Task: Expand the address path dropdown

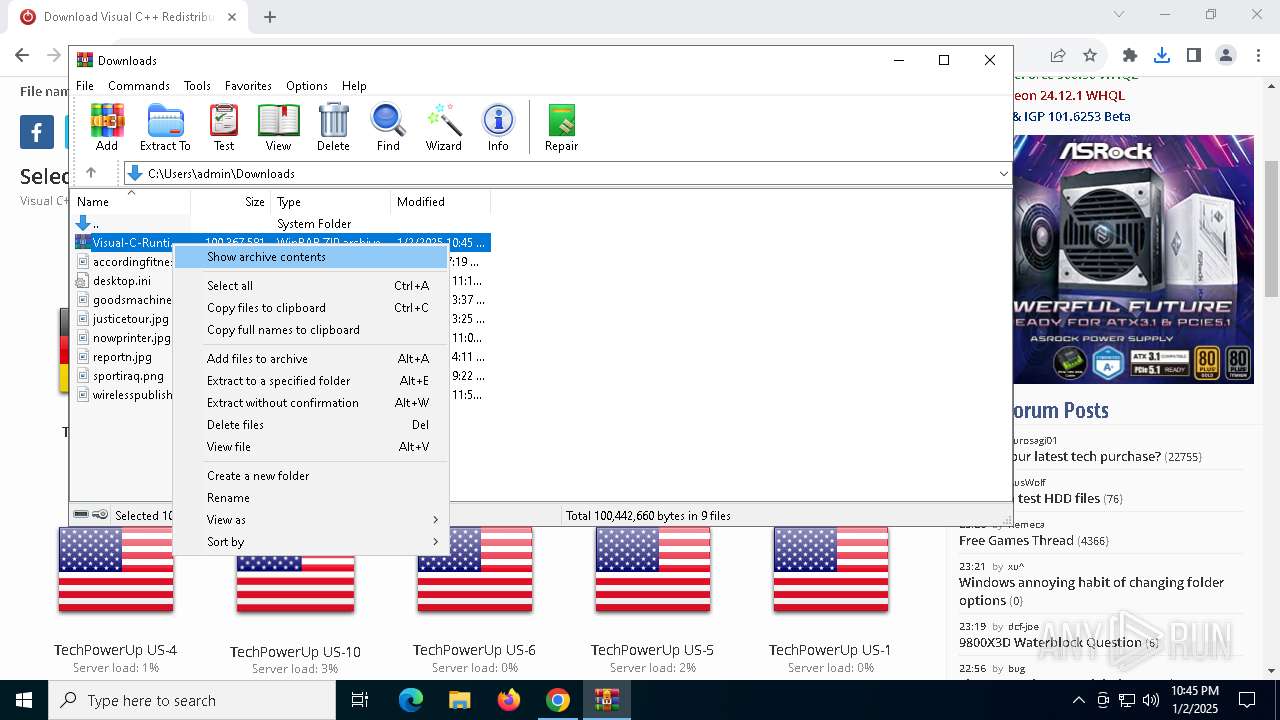Action: 1004,173
